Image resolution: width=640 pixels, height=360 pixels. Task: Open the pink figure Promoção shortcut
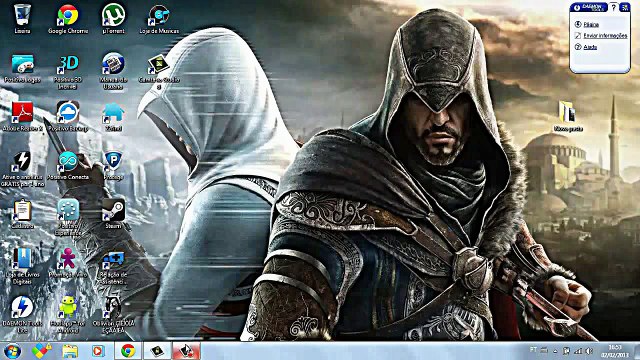click(x=68, y=263)
